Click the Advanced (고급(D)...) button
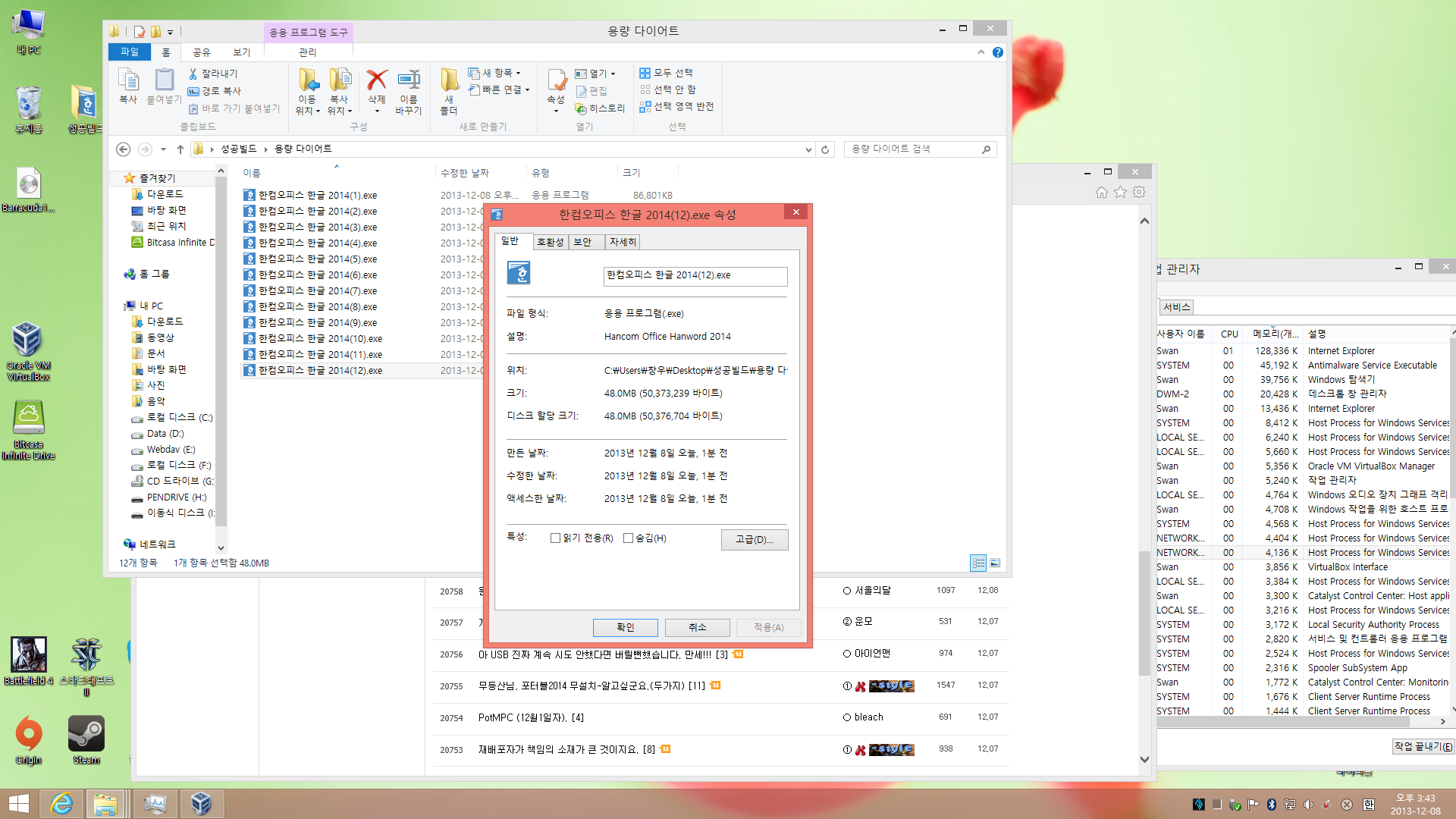1456x819 pixels. pos(755,540)
